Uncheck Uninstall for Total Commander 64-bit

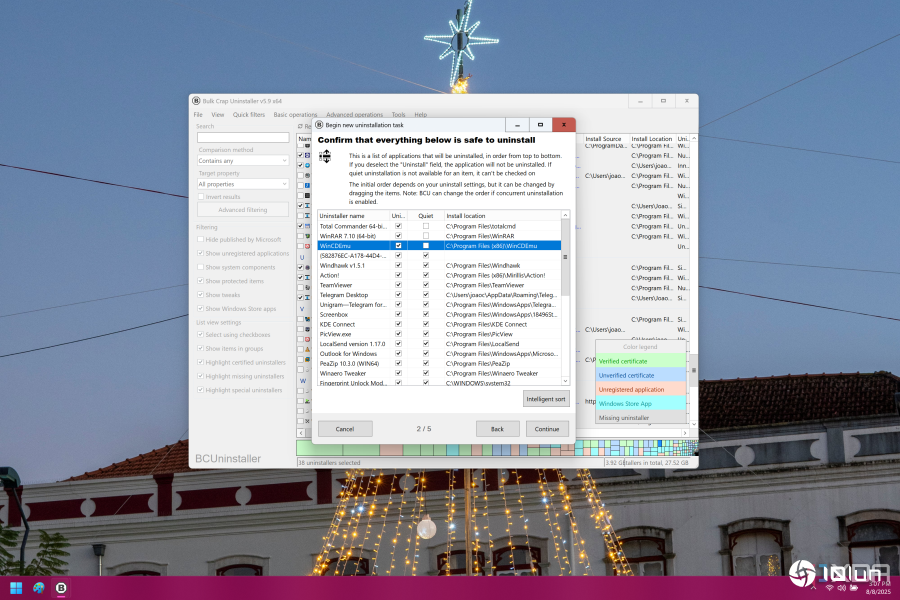pyautogui.click(x=399, y=227)
